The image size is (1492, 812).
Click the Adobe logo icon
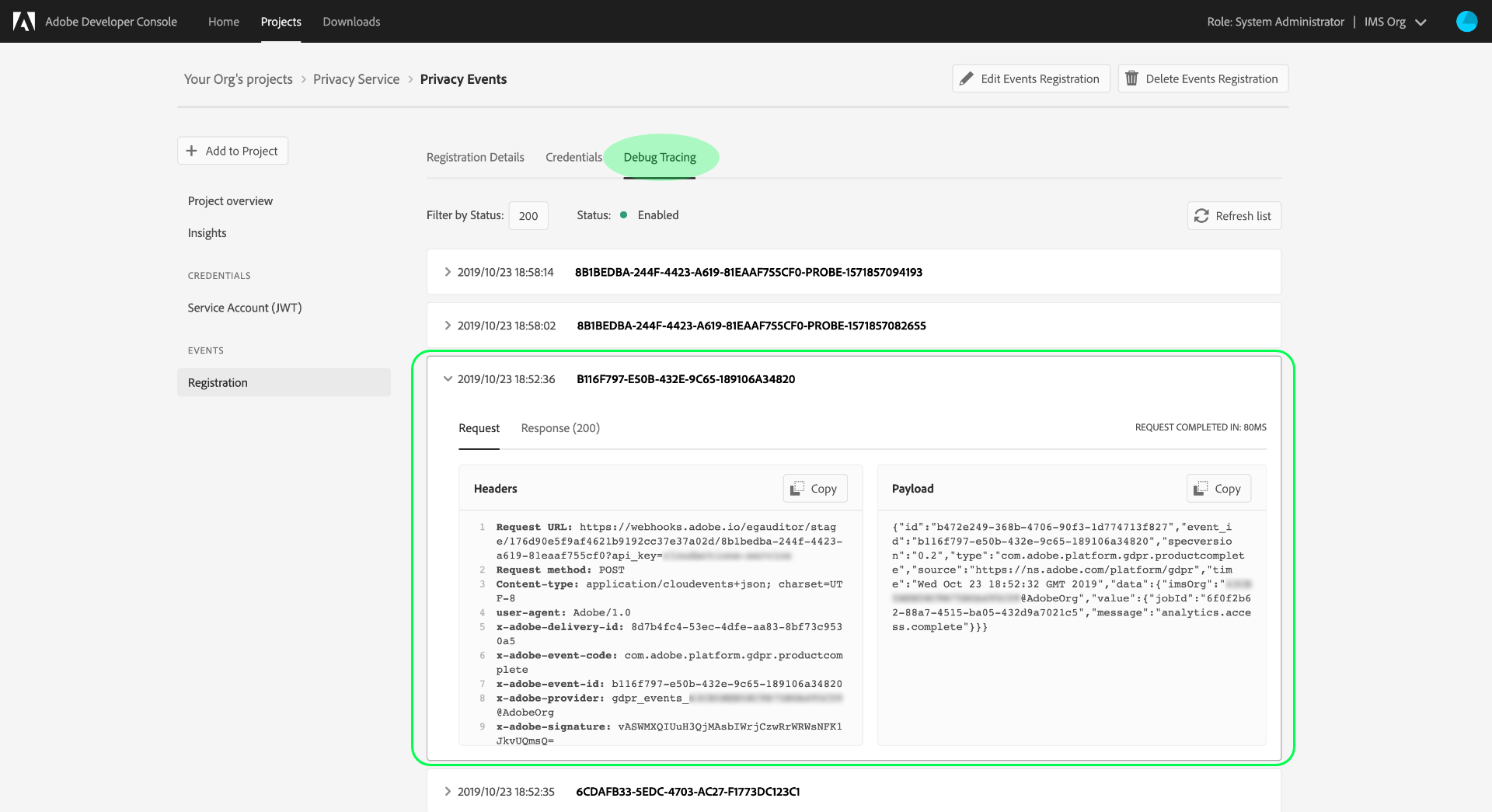click(x=24, y=21)
